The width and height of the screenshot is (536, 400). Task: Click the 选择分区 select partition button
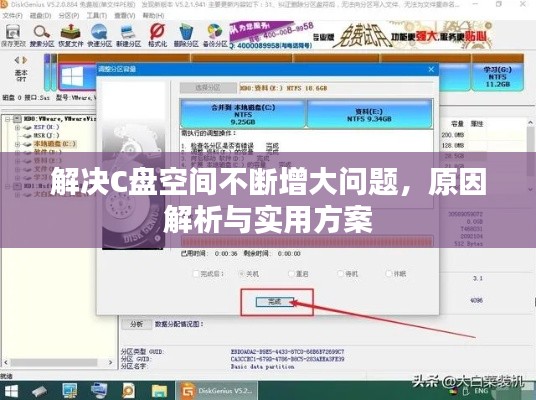[x=208, y=88]
